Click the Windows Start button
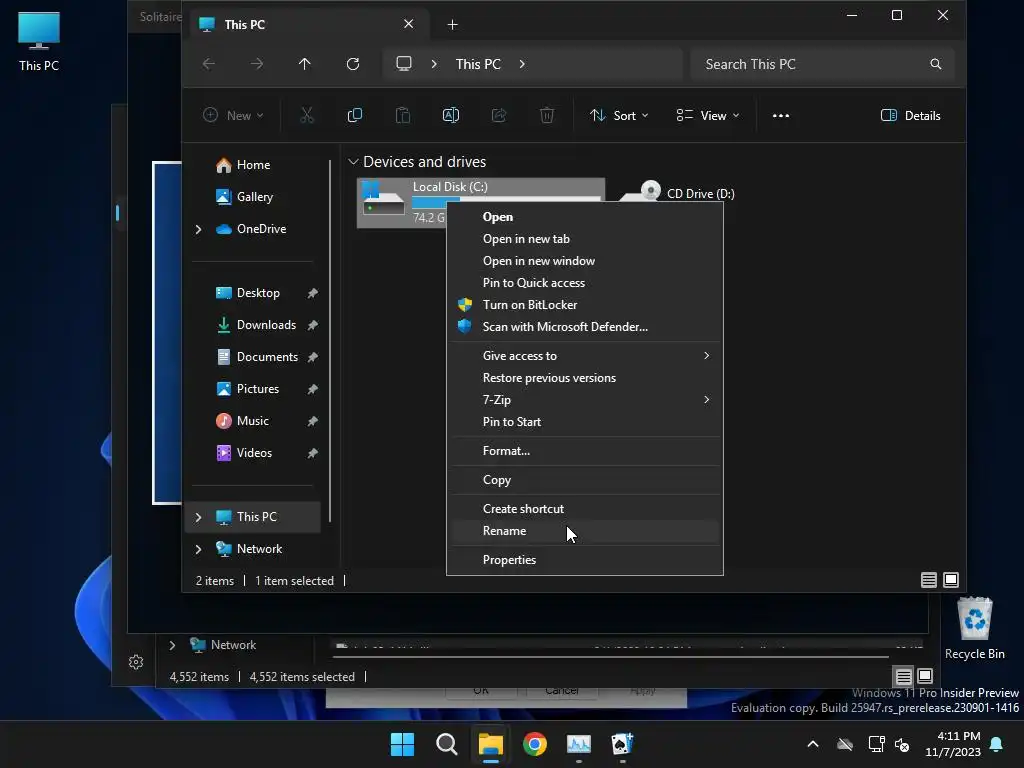The width and height of the screenshot is (1024, 768). pyautogui.click(x=402, y=744)
